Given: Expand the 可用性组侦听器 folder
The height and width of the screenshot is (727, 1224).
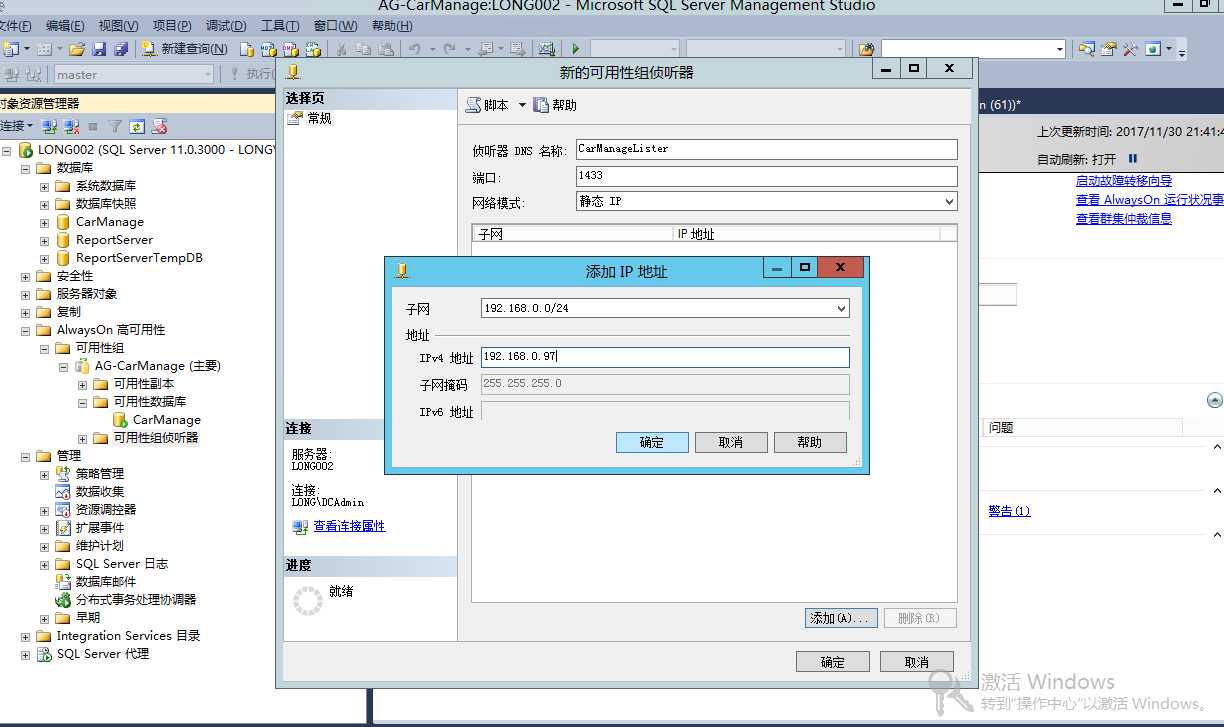Looking at the screenshot, I should tap(82, 438).
